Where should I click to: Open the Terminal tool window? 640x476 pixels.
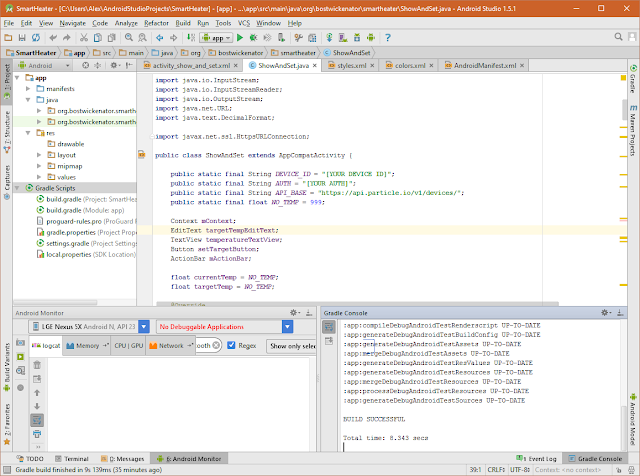point(72,458)
